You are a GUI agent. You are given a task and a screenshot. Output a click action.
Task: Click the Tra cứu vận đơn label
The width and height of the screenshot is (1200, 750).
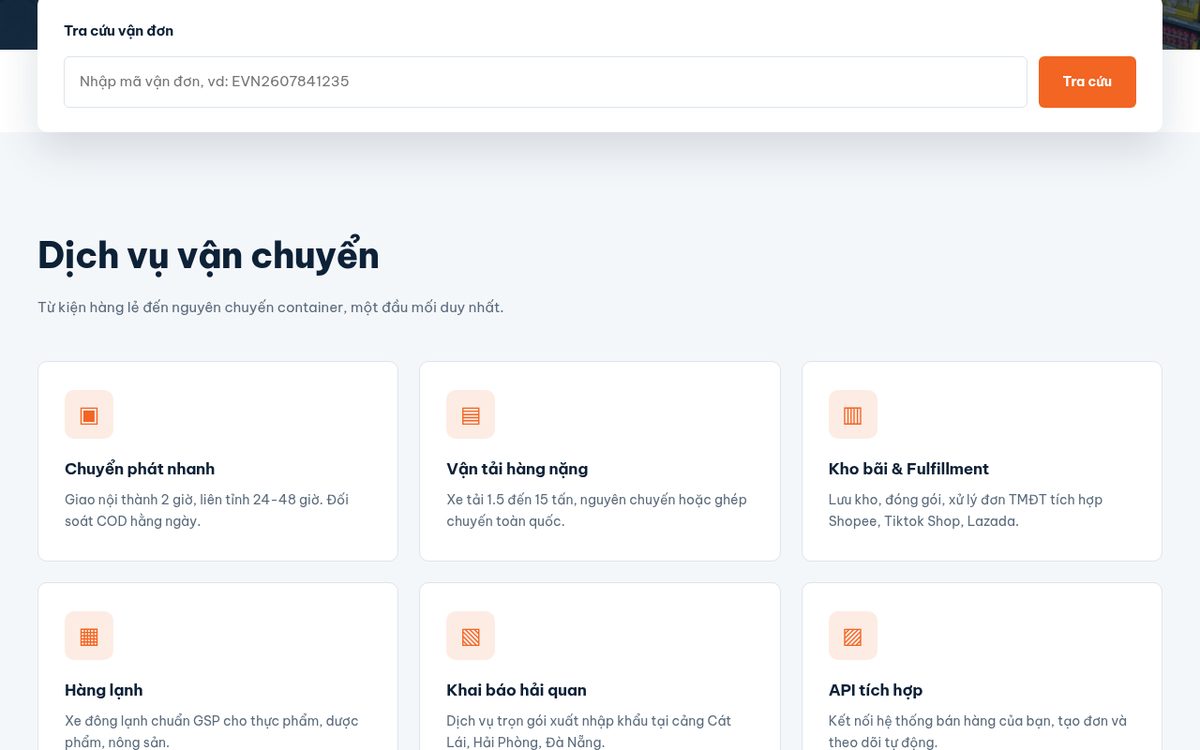[x=119, y=31]
